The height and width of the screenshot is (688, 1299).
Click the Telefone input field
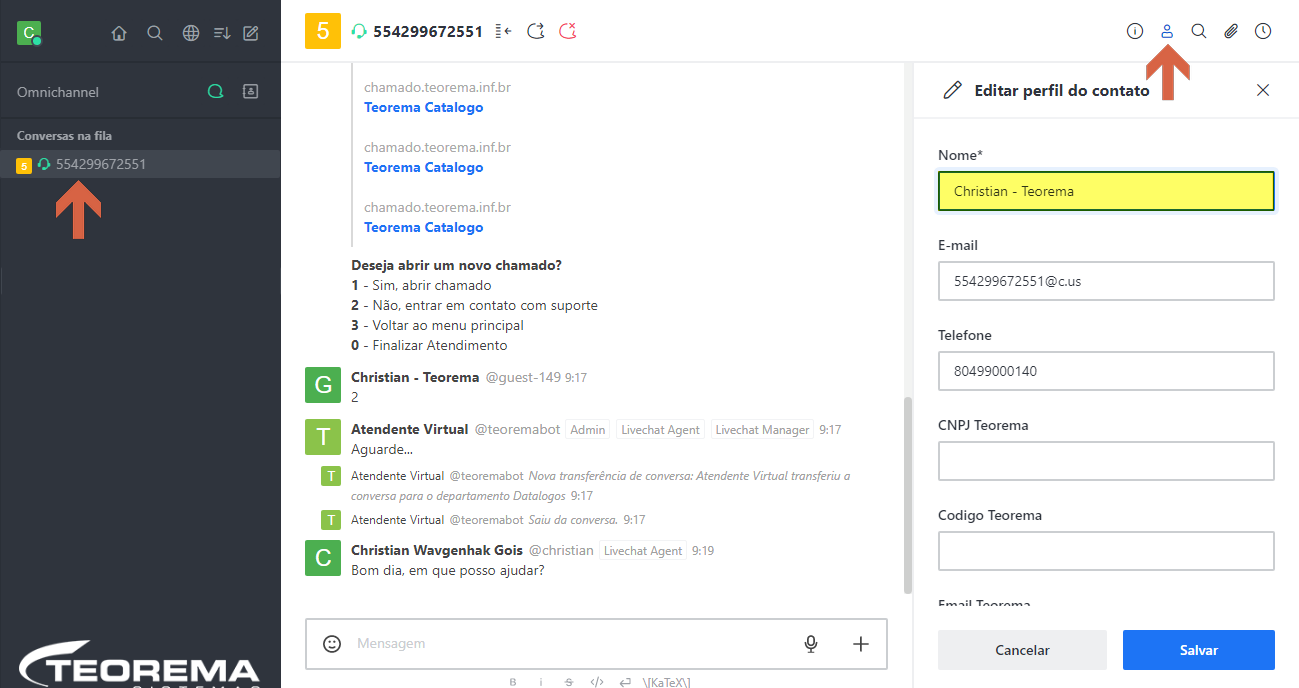pyautogui.click(x=1106, y=371)
